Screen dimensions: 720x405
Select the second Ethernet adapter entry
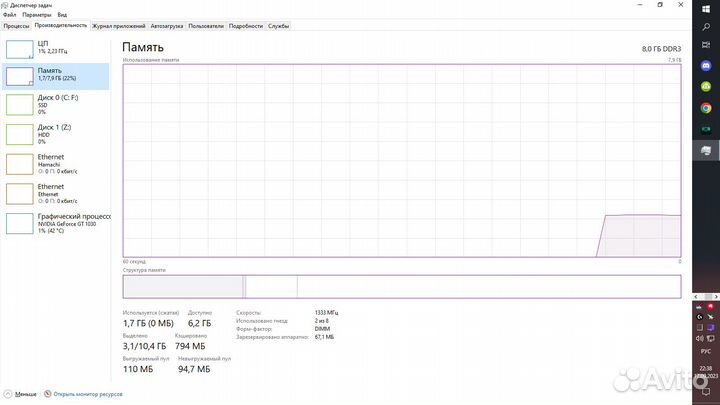[x=56, y=194]
